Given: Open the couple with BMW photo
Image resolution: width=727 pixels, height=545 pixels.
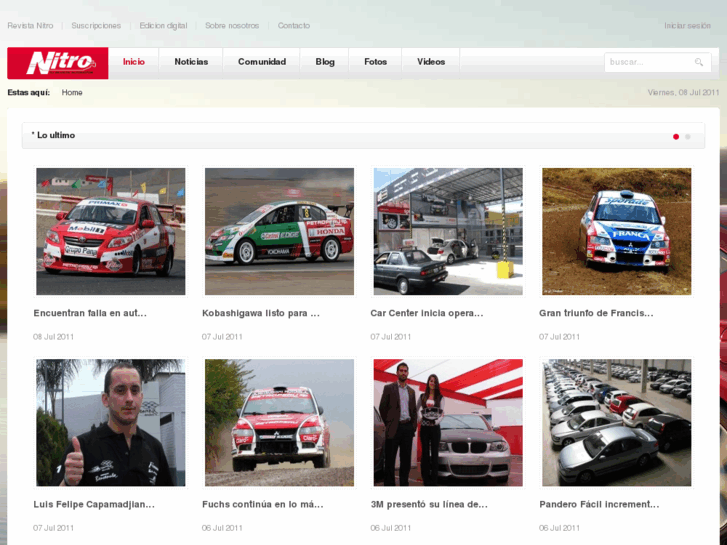Looking at the screenshot, I should coord(448,423).
